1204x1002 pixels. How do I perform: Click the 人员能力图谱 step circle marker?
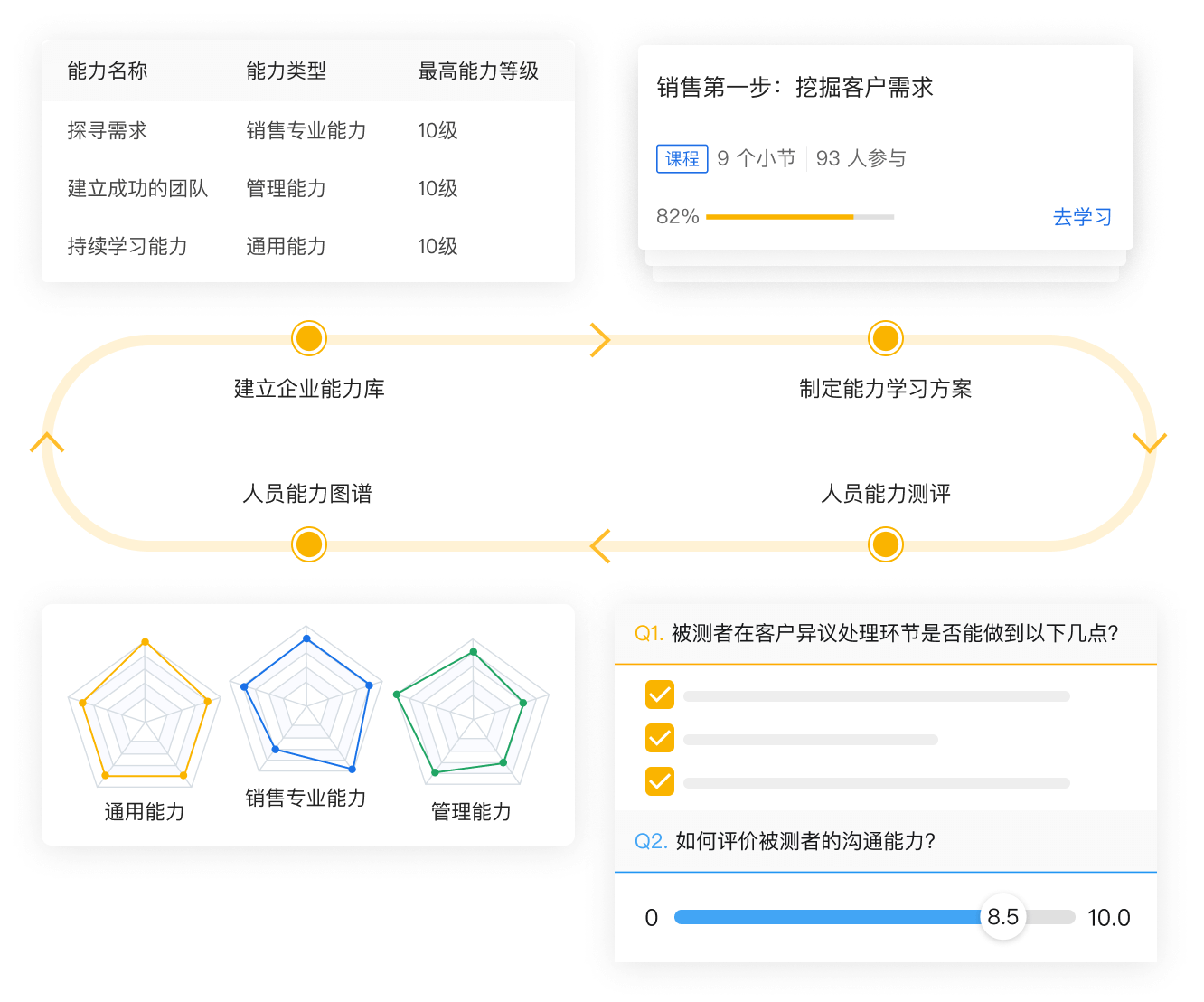point(309,544)
